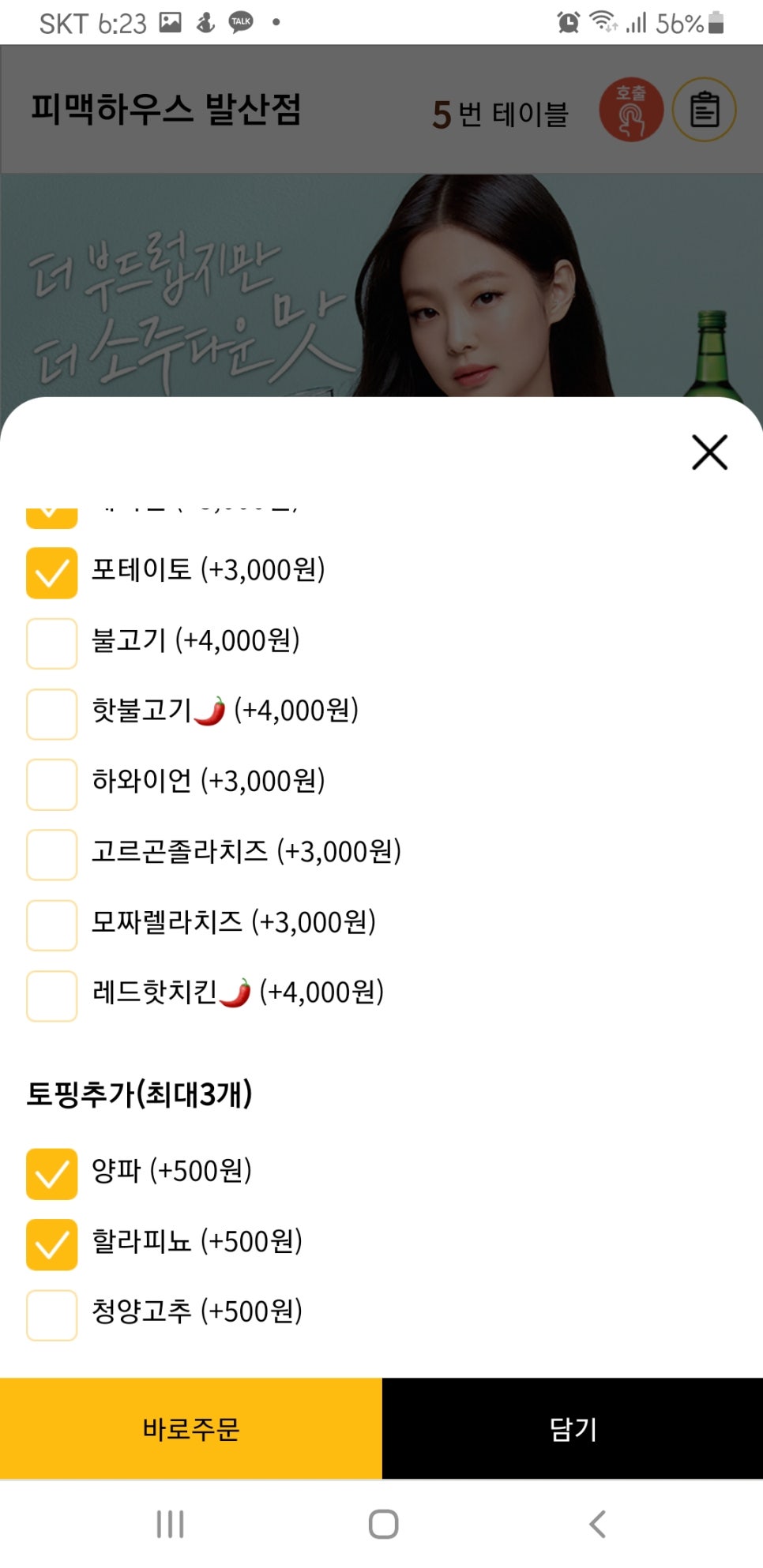The height and width of the screenshot is (1568, 763).
Task: Select the 핫불고기 (+4,000원) checkbox
Action: click(52, 714)
